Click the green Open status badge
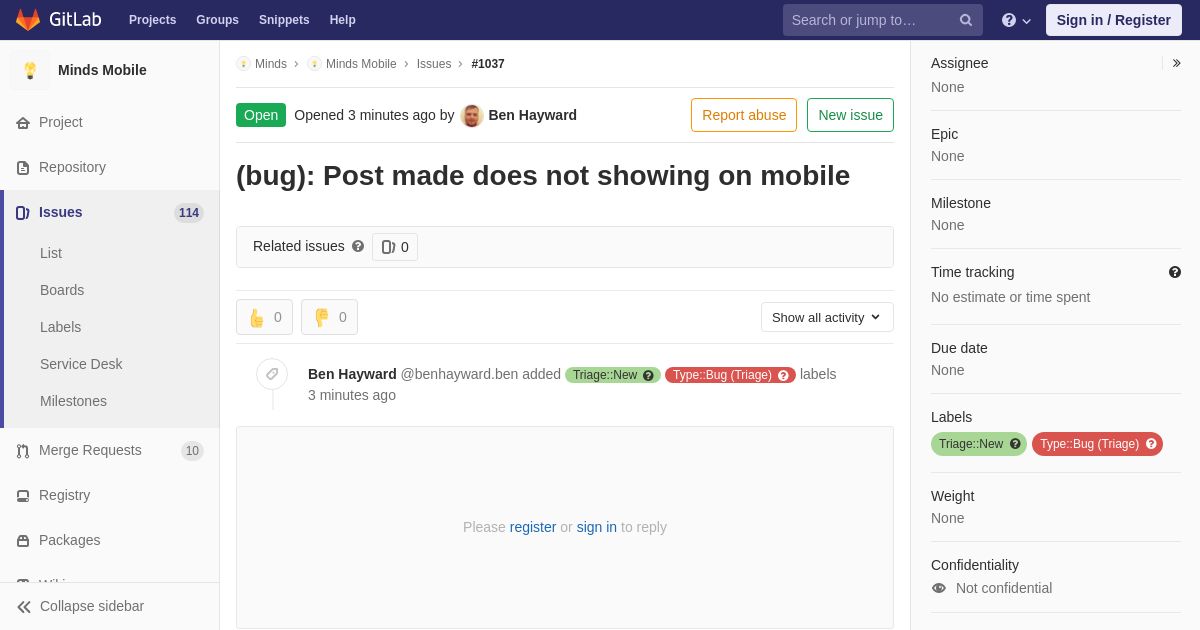Screen dimensions: 1200x630 click(261, 115)
